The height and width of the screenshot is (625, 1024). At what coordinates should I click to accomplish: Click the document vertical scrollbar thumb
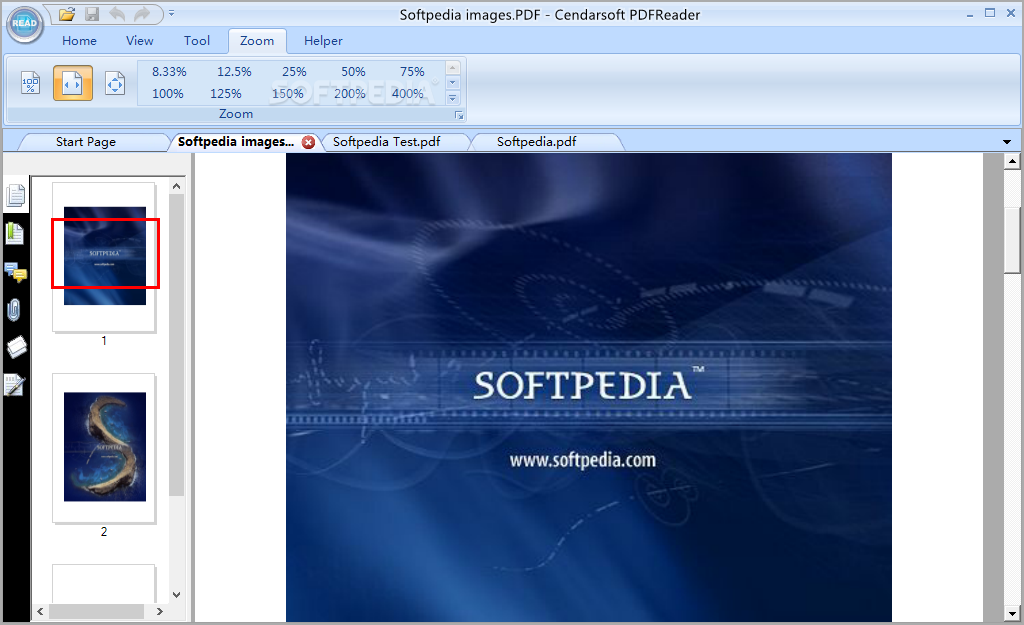(x=1012, y=240)
